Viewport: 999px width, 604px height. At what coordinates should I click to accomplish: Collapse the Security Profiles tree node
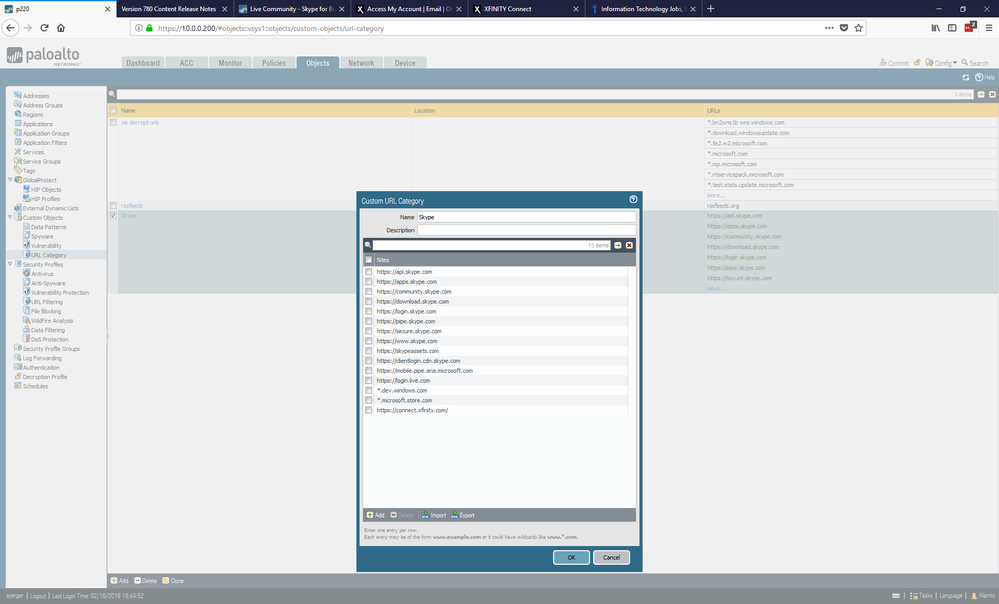point(10,264)
